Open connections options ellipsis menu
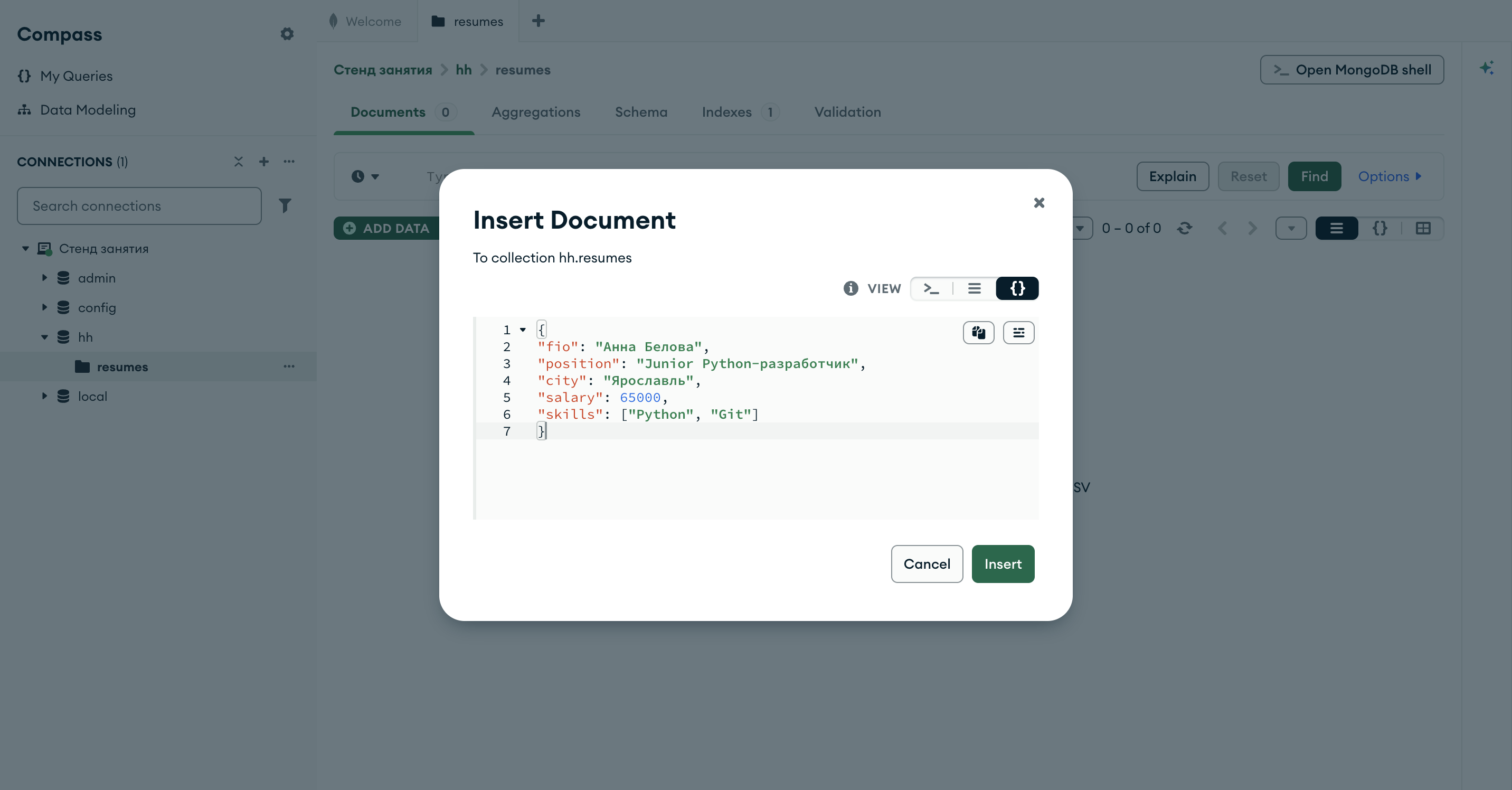 click(x=289, y=162)
